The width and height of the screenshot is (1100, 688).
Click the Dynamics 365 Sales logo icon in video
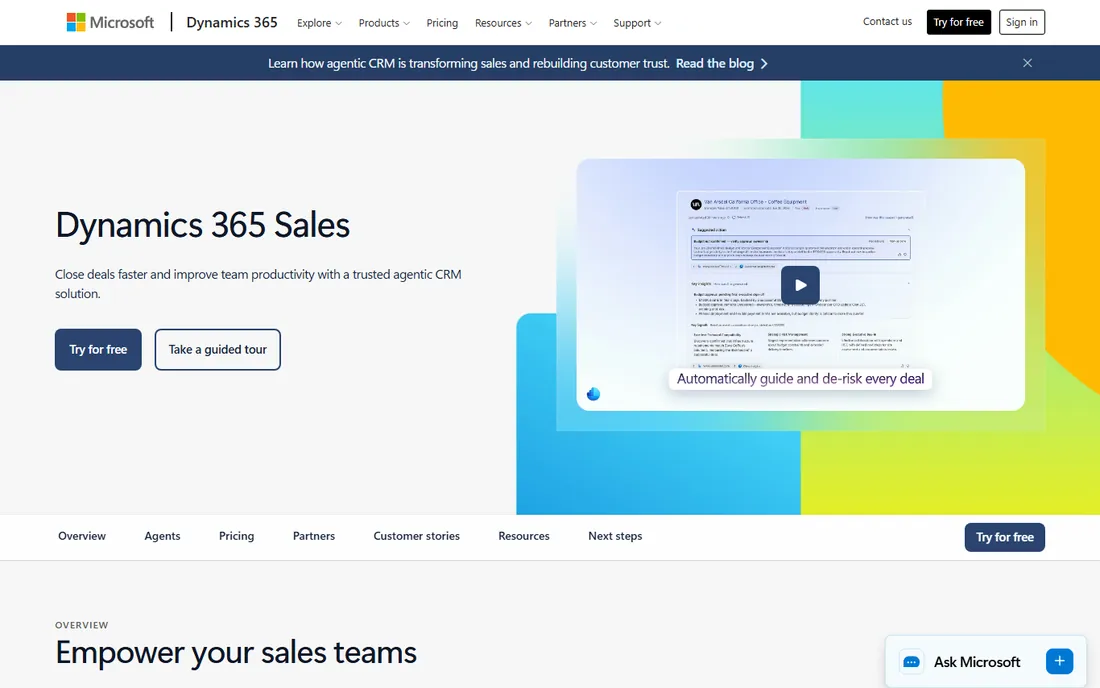pyautogui.click(x=593, y=394)
